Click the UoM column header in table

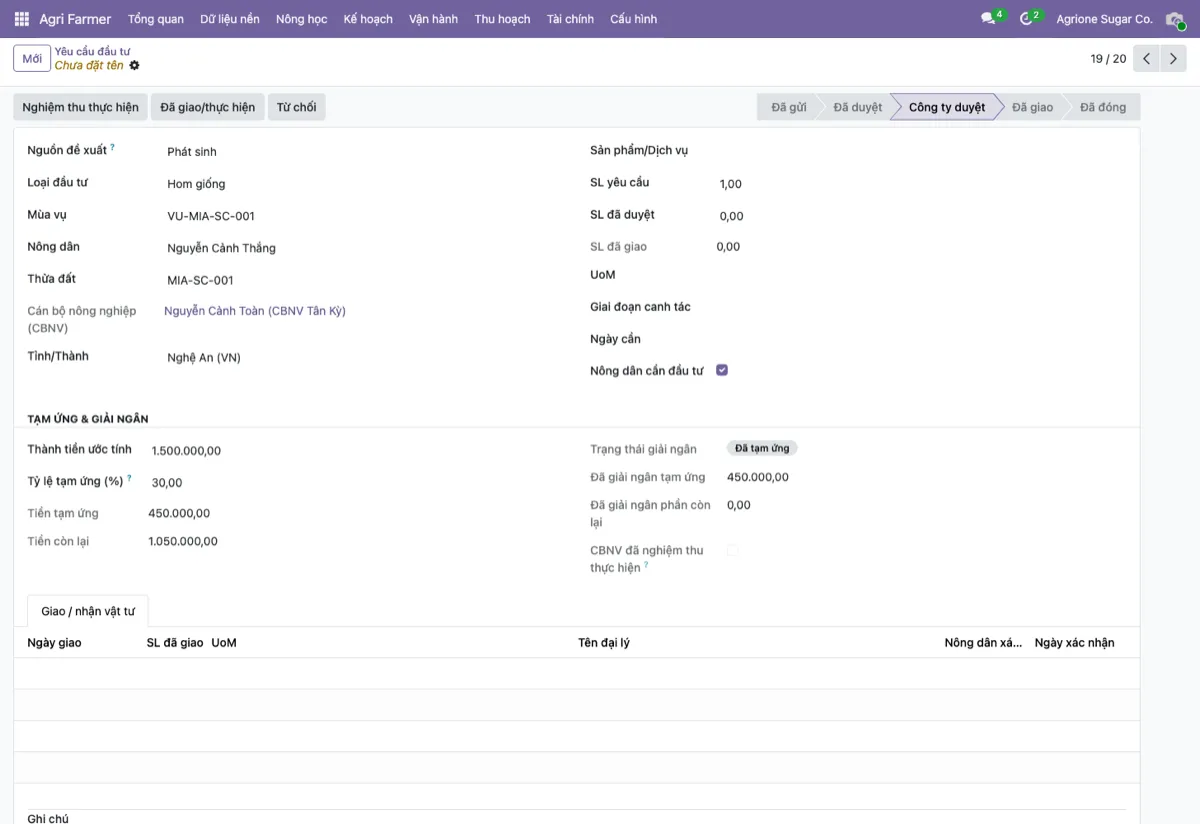pos(224,643)
